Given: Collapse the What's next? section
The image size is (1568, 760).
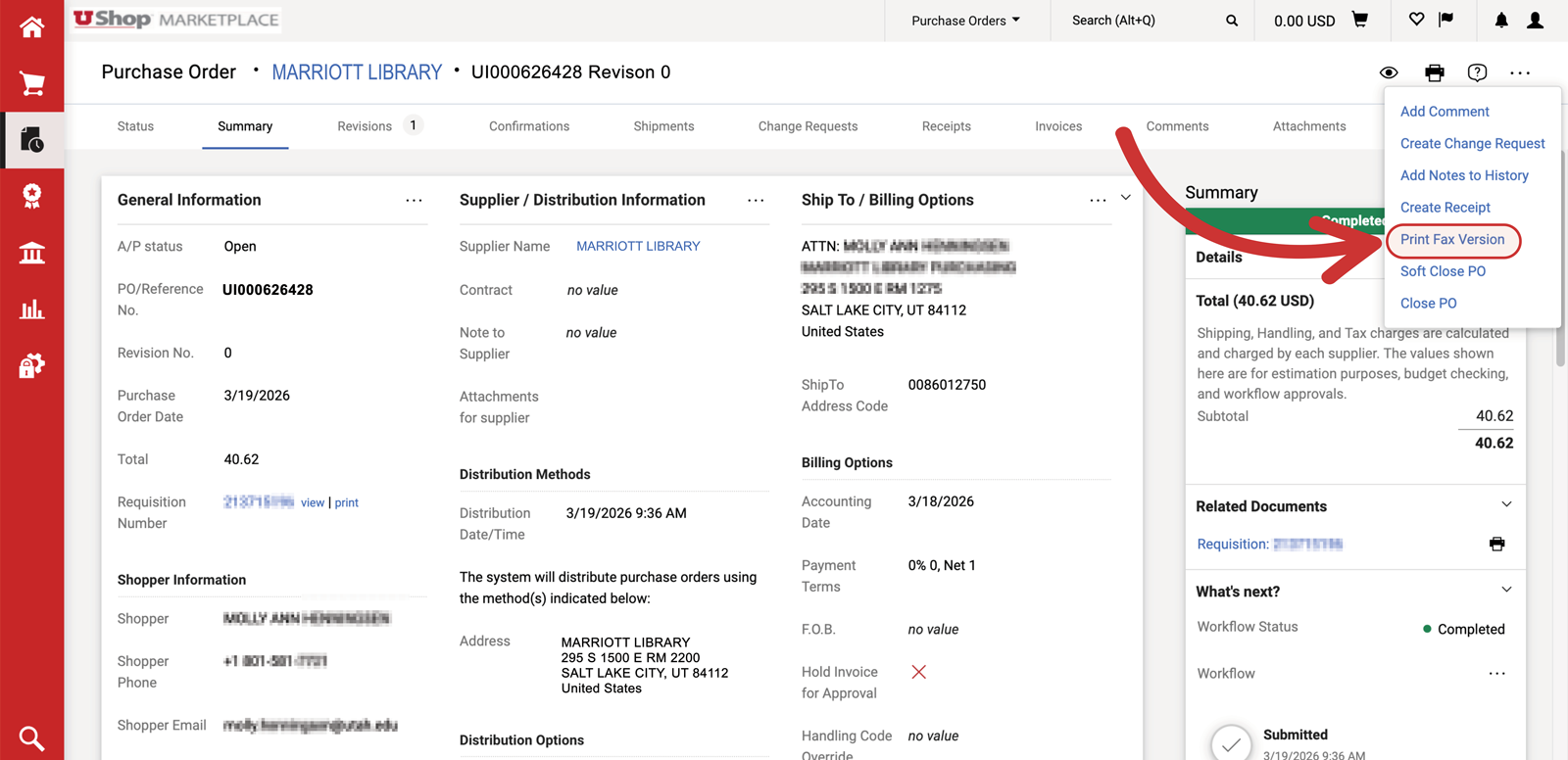Looking at the screenshot, I should point(1506,590).
